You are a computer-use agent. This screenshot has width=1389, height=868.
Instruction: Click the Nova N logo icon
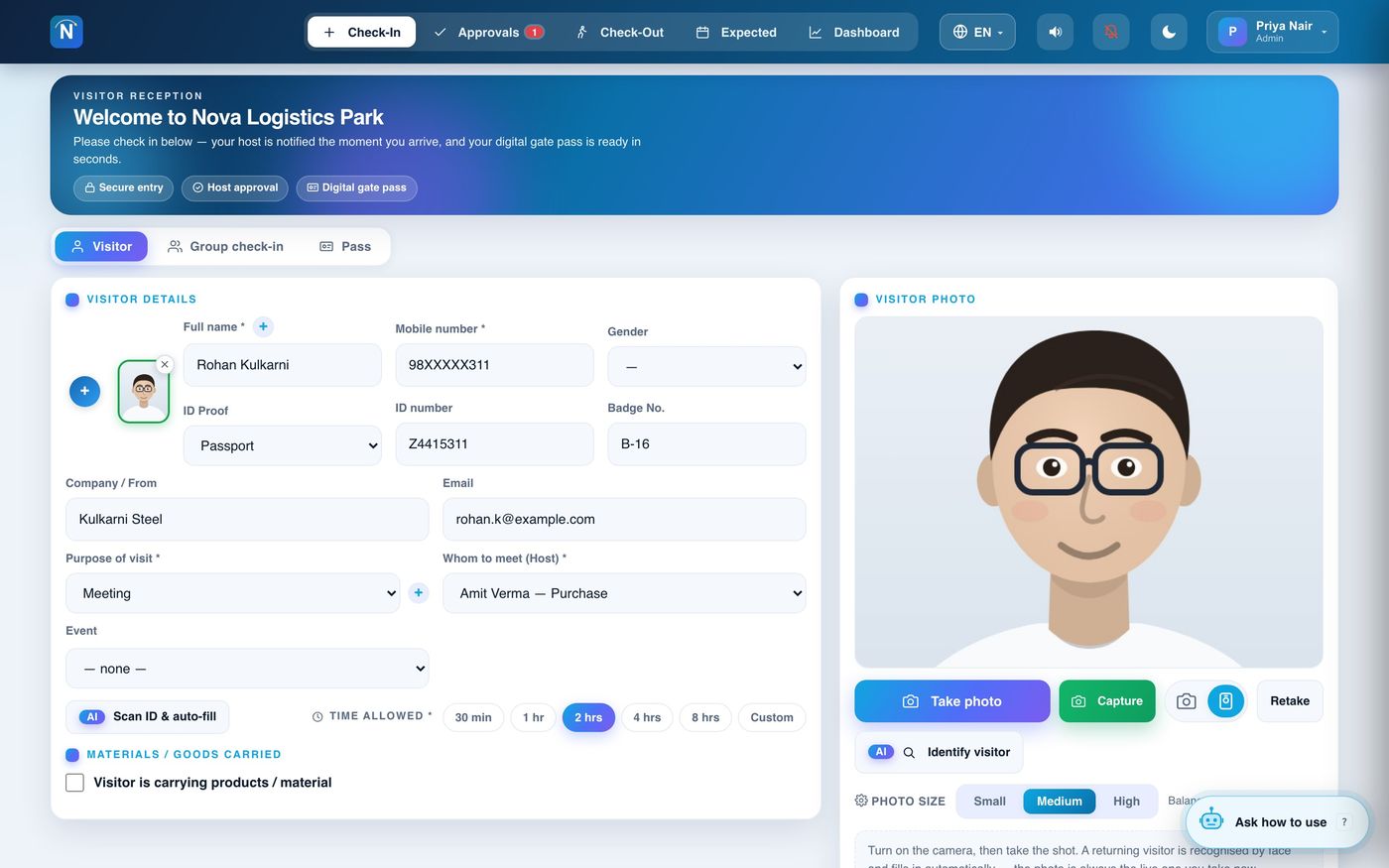click(66, 32)
